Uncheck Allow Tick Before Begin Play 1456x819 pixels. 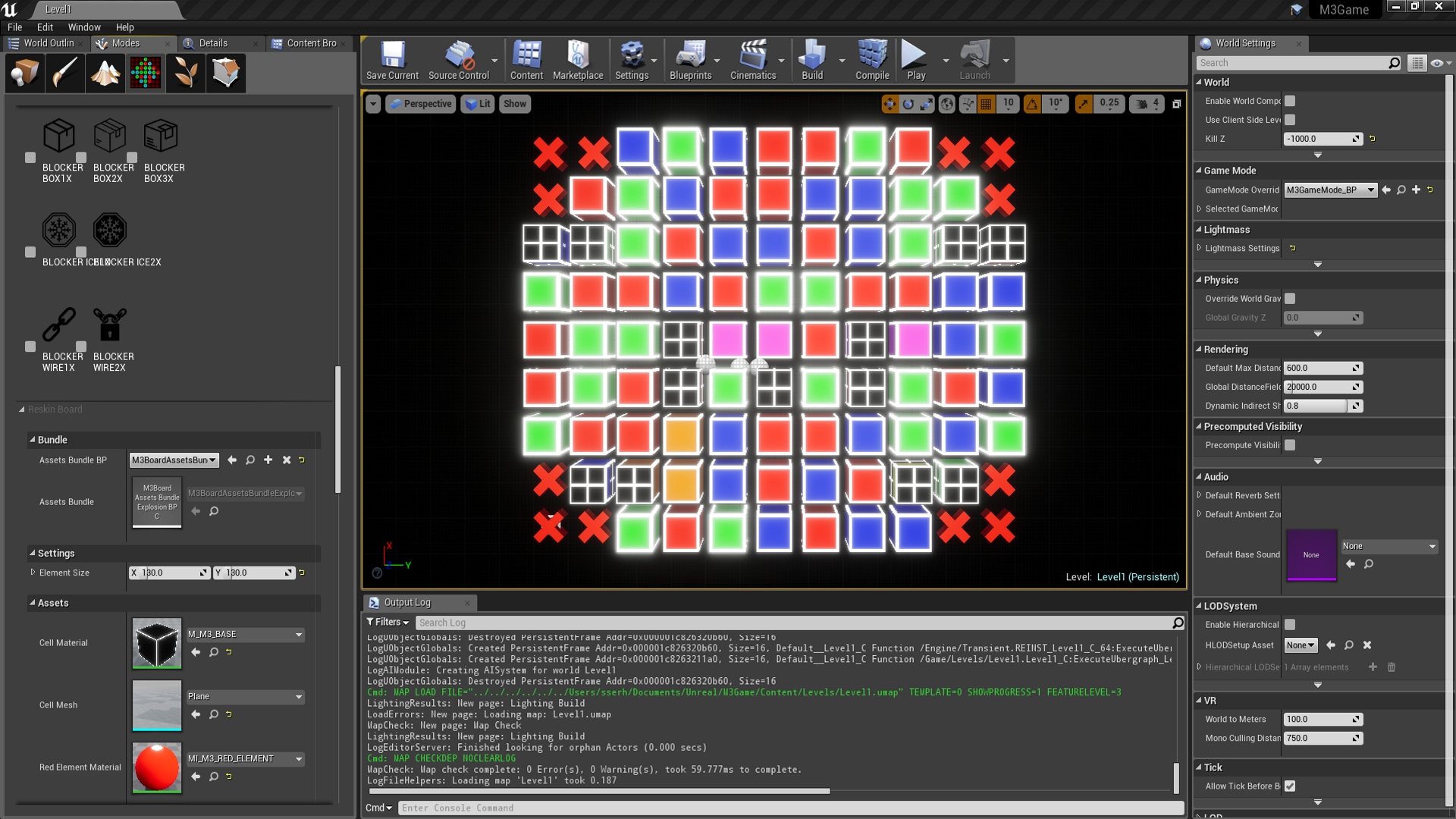coord(1291,786)
